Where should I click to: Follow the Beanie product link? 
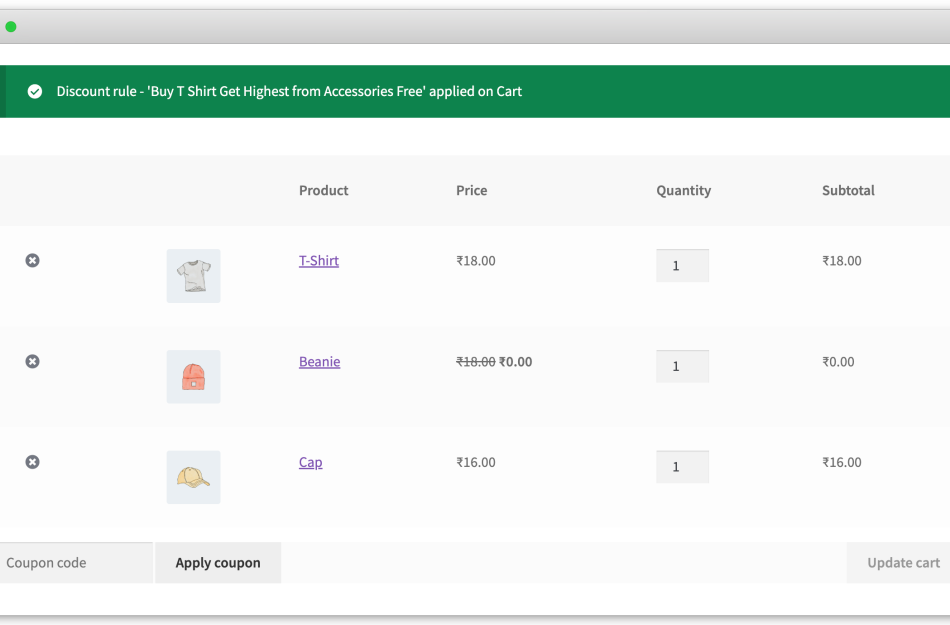pos(319,362)
